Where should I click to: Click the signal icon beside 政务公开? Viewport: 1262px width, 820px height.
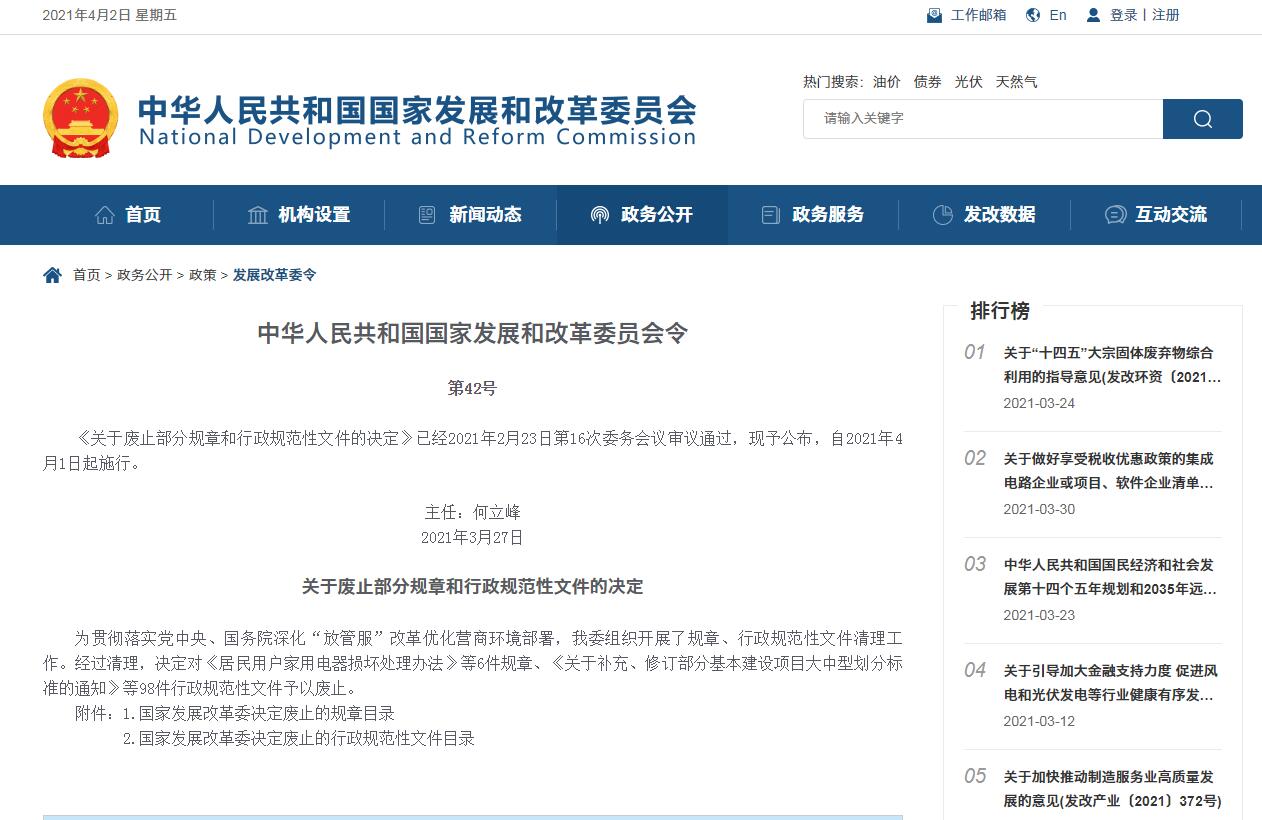[x=599, y=214]
